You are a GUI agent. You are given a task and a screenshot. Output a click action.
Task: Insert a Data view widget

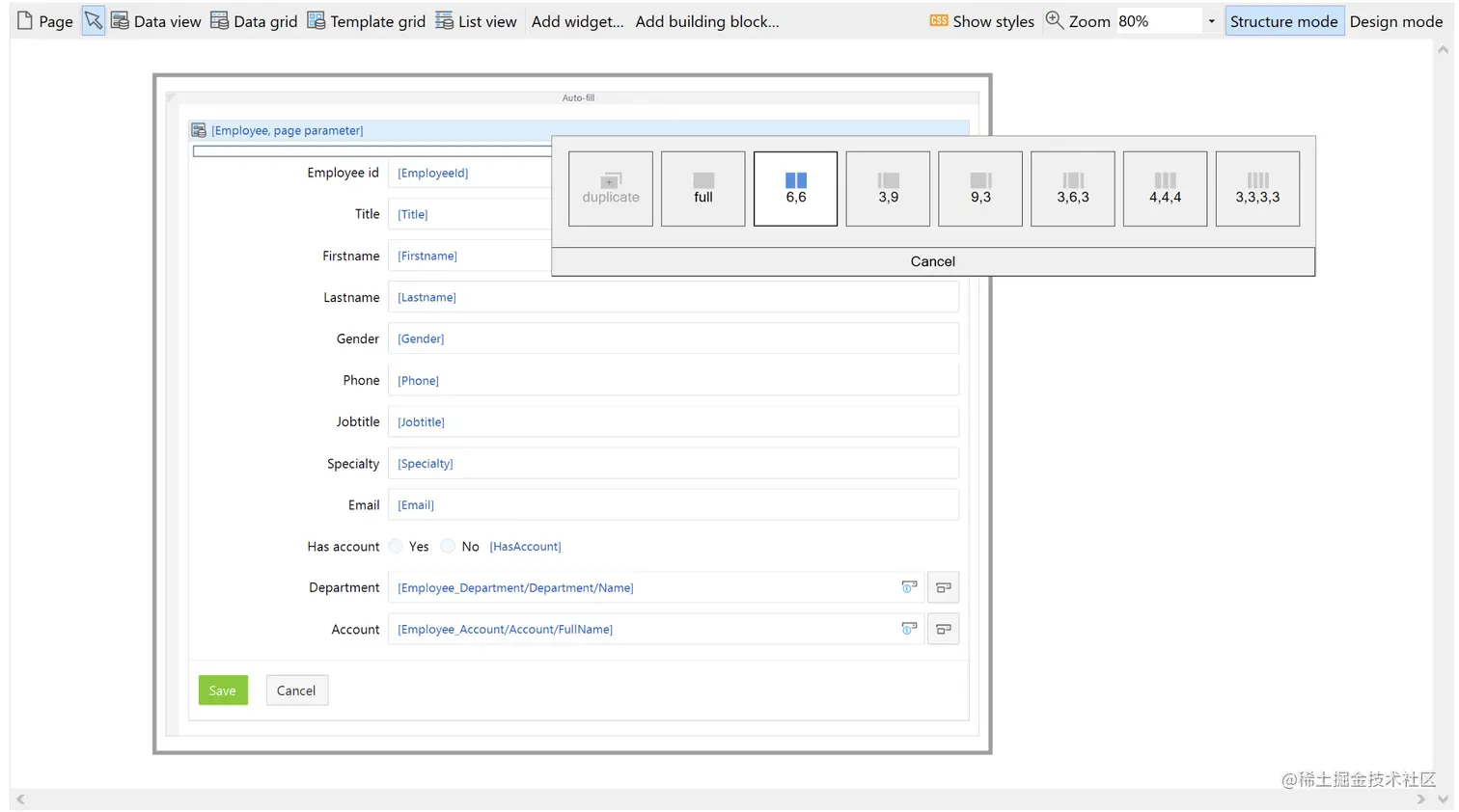[x=156, y=21]
